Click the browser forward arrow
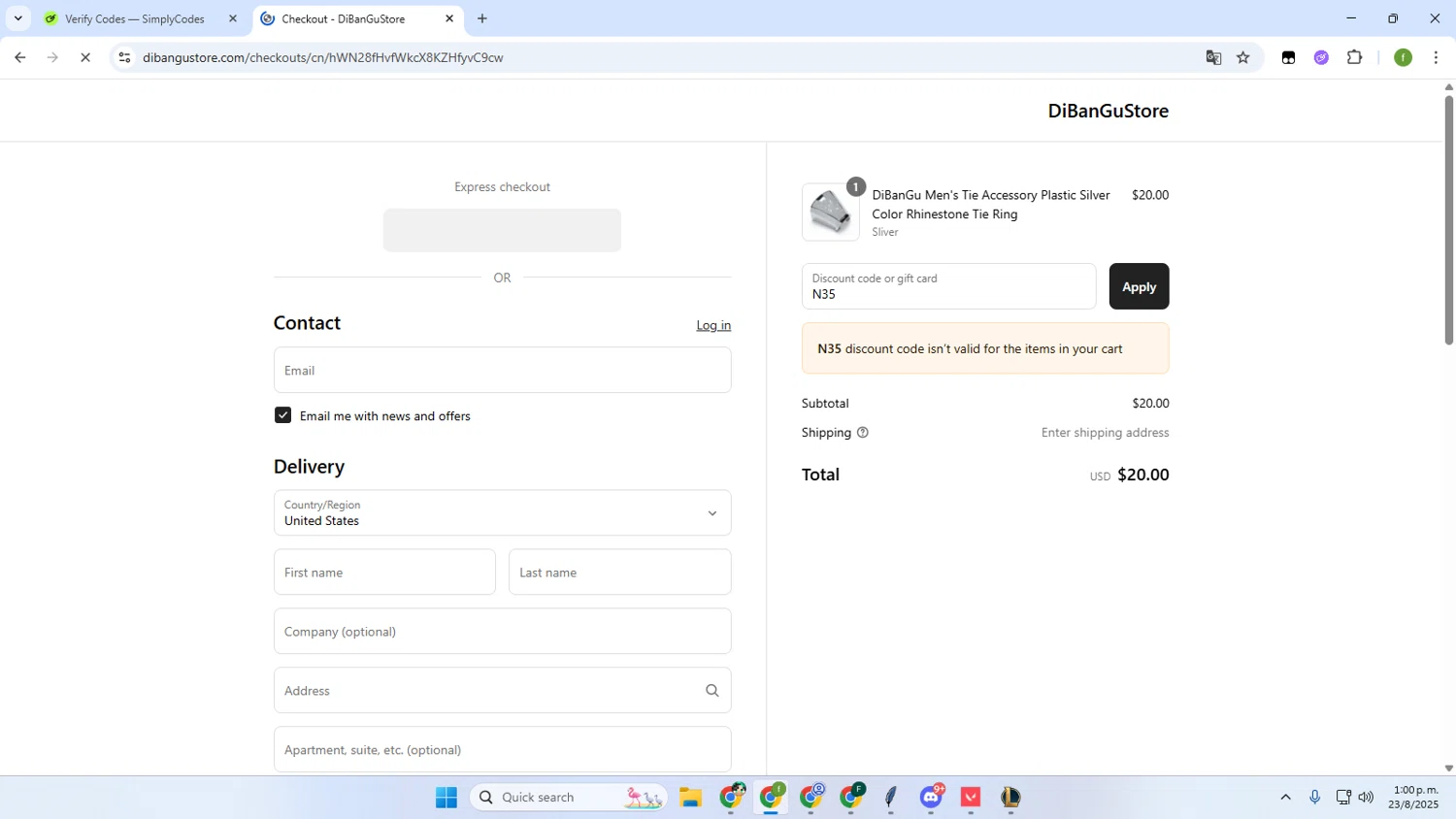 click(52, 57)
